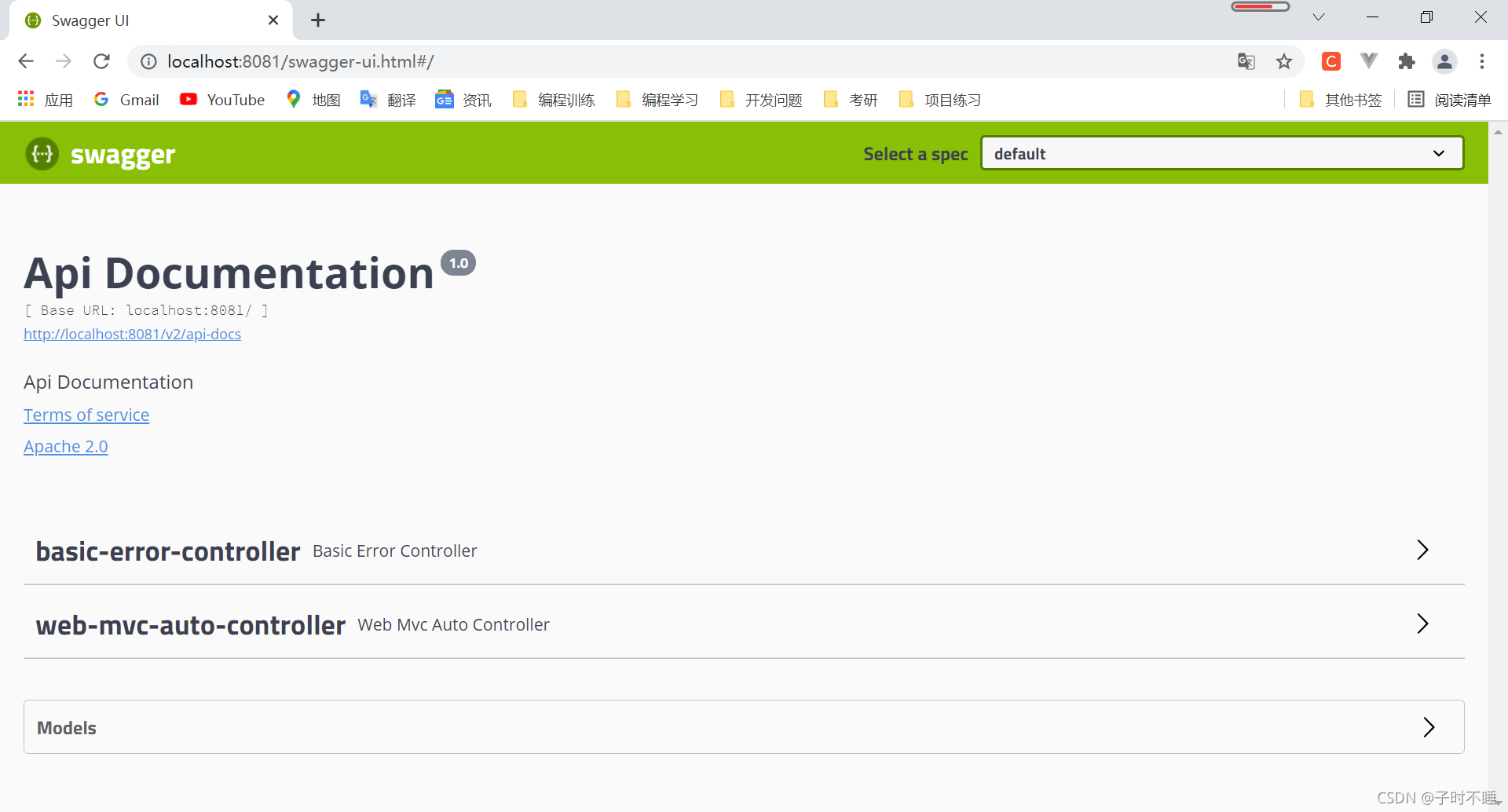Open the 项目练习 bookmark folder
Viewport: 1508px width, 812px height.
[940, 100]
